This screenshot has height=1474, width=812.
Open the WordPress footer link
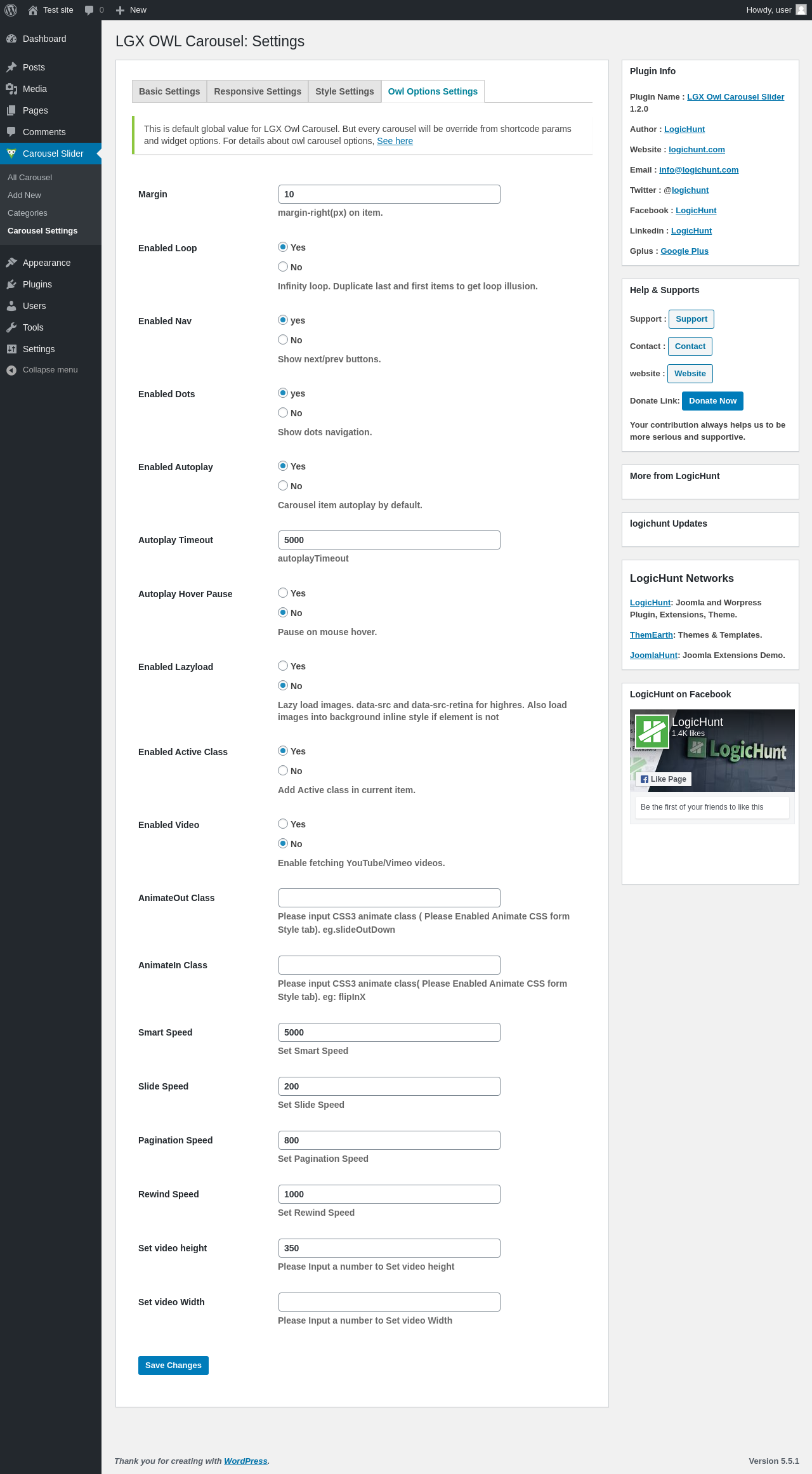point(246,1461)
